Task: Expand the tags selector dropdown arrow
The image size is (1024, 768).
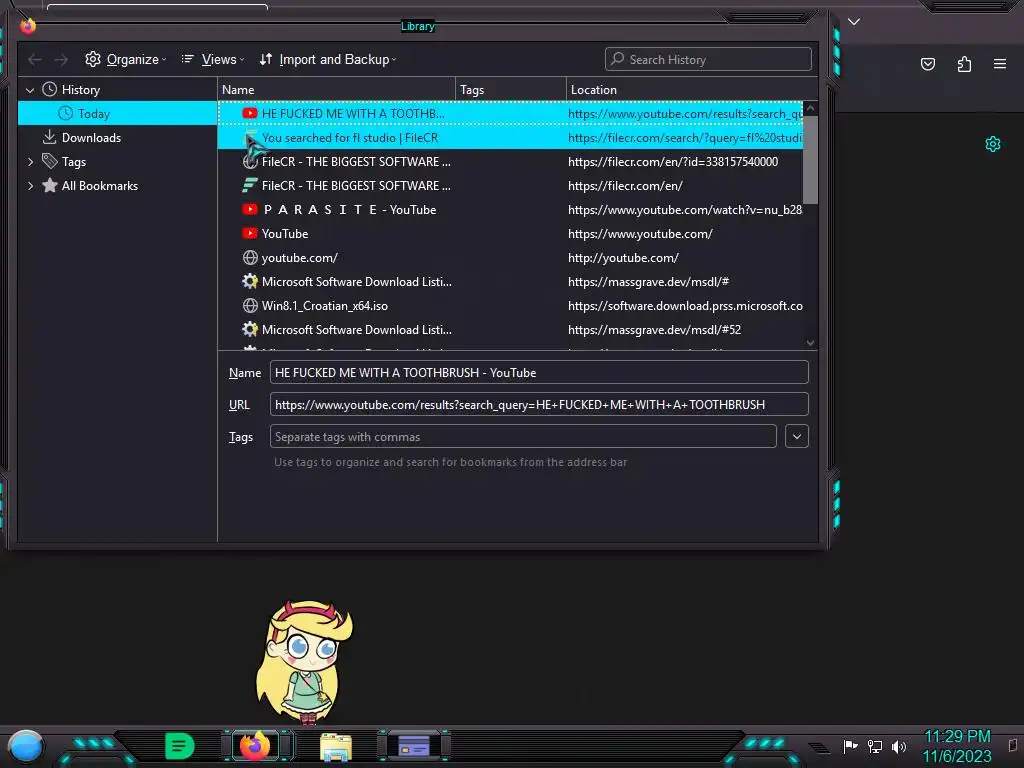Action: 797,436
